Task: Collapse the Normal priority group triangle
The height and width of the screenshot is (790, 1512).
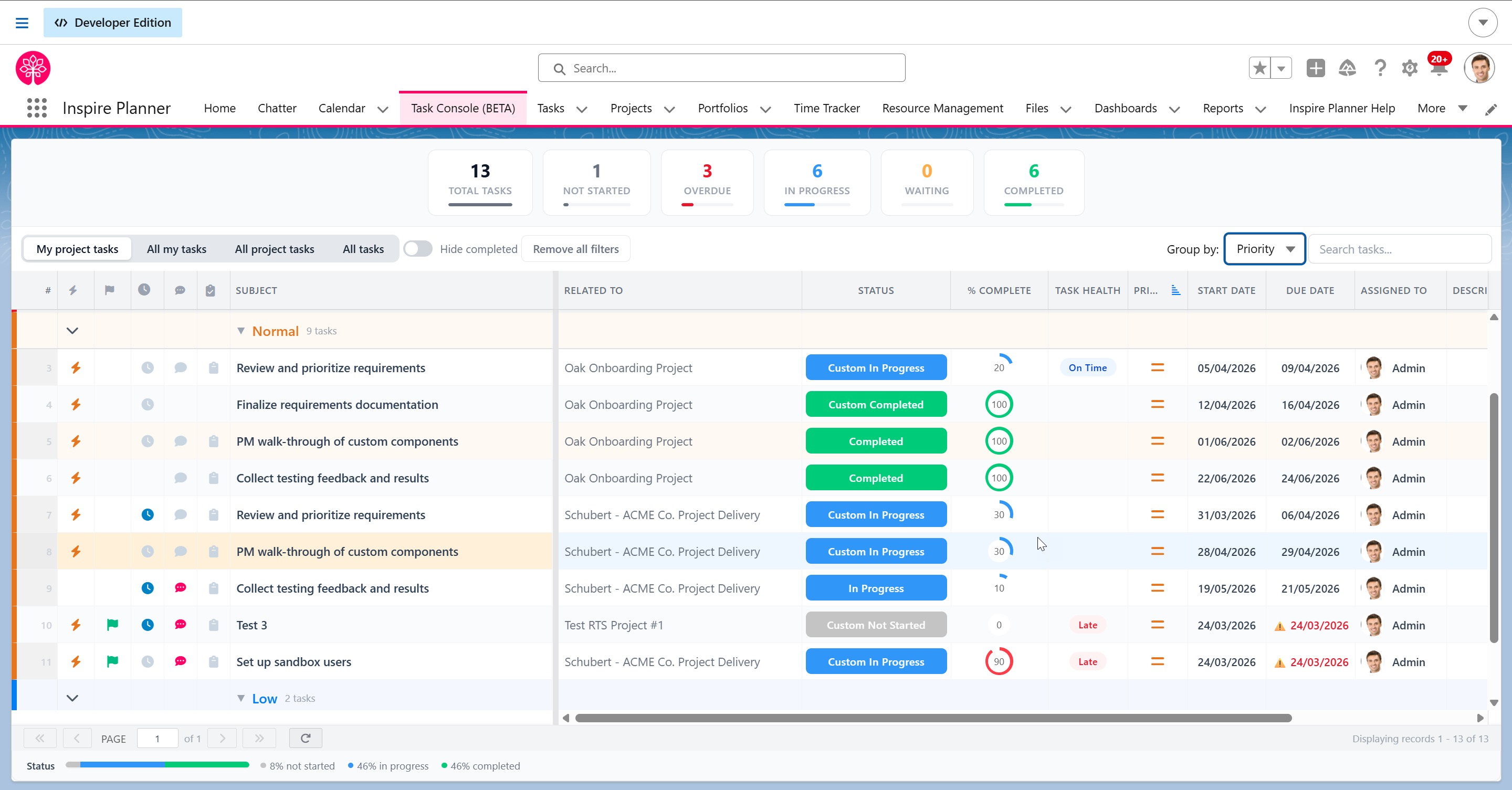Action: tap(240, 331)
